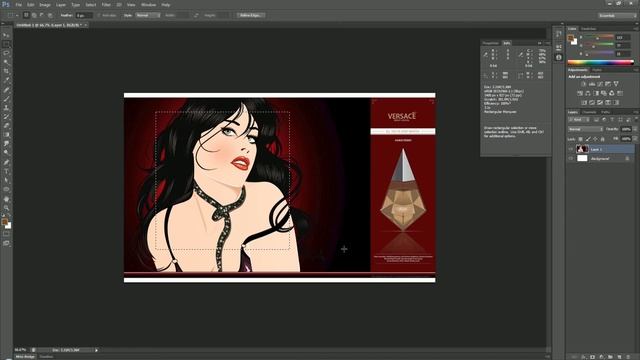
Task: Open the Style dropdown set to Normal
Action: (x=148, y=15)
